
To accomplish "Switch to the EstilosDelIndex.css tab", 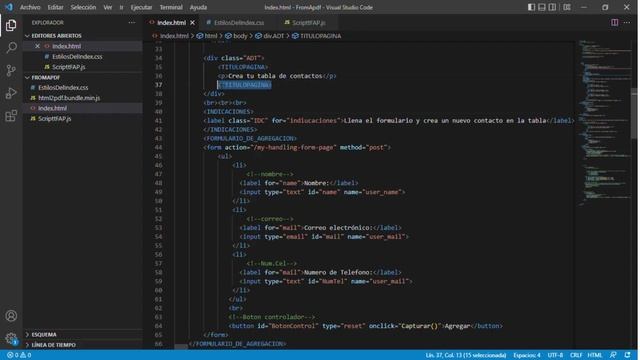I will coord(239,22).
